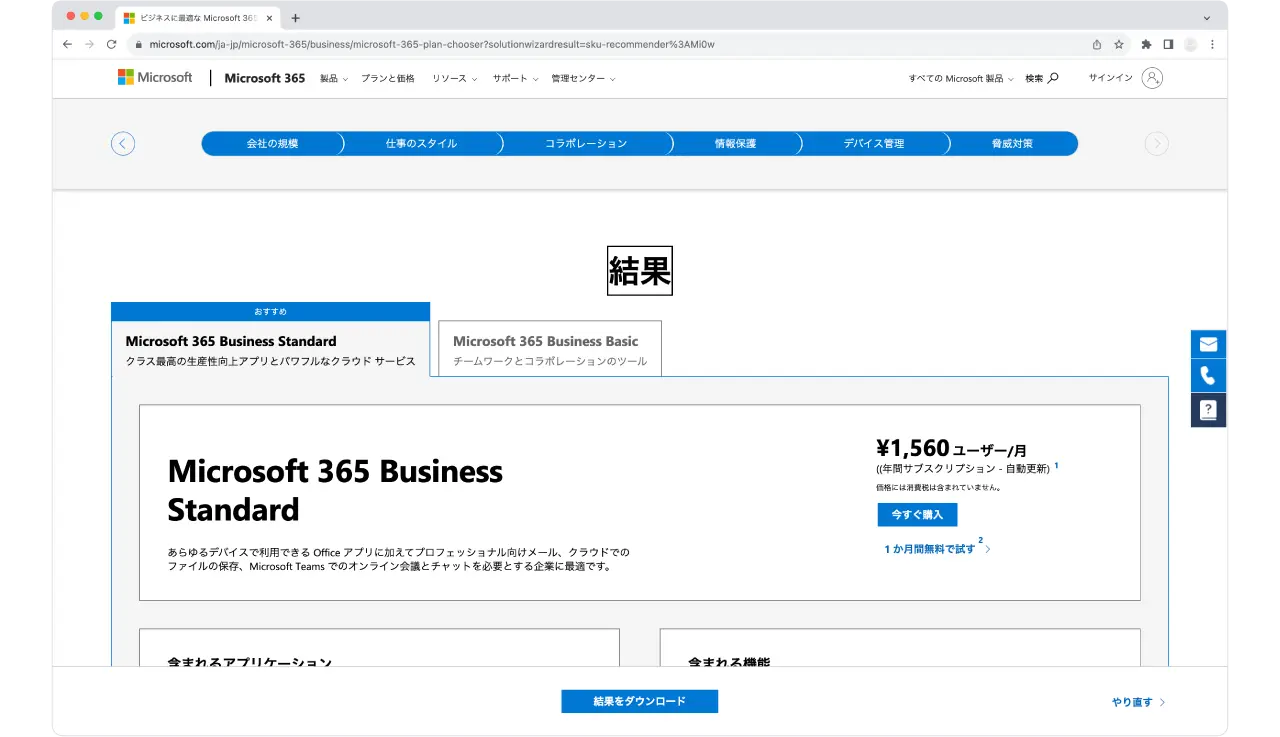Select the 仕事のスタイル wizard step

(x=421, y=144)
